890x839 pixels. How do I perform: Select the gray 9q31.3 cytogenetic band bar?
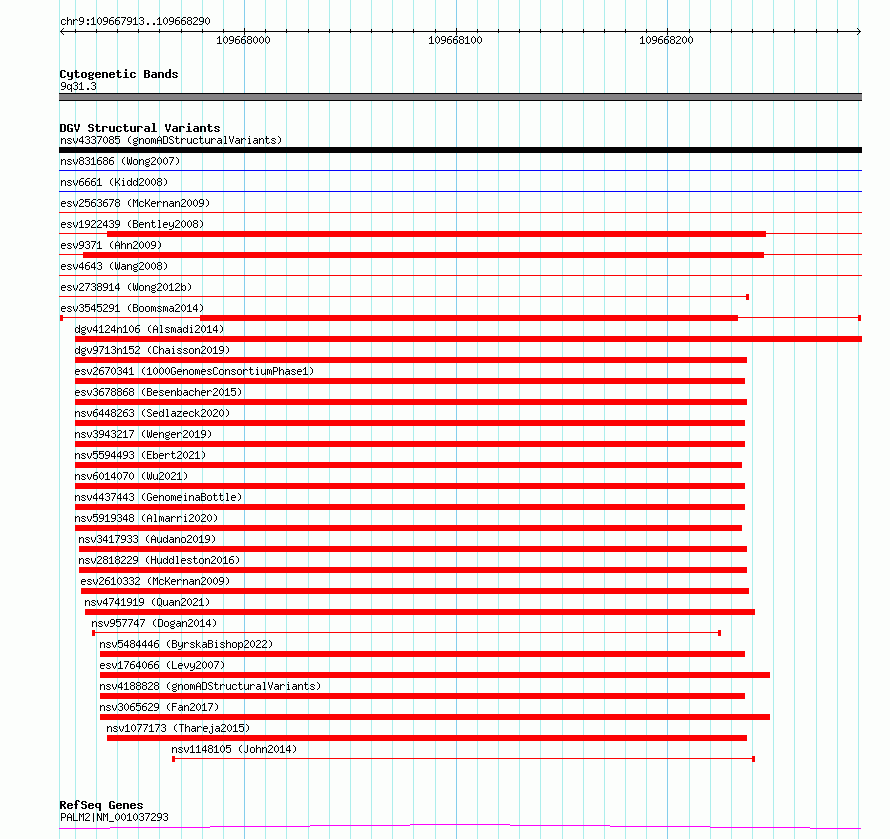(x=460, y=97)
